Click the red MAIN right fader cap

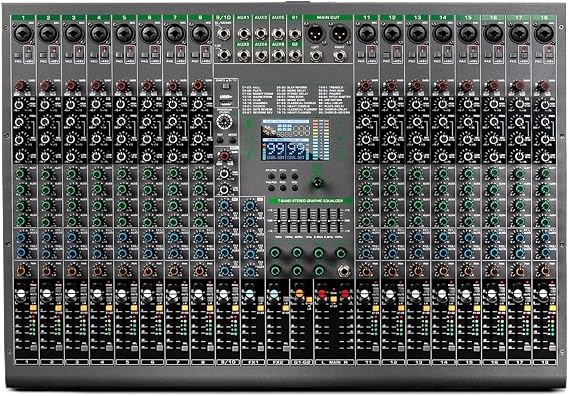[345, 293]
